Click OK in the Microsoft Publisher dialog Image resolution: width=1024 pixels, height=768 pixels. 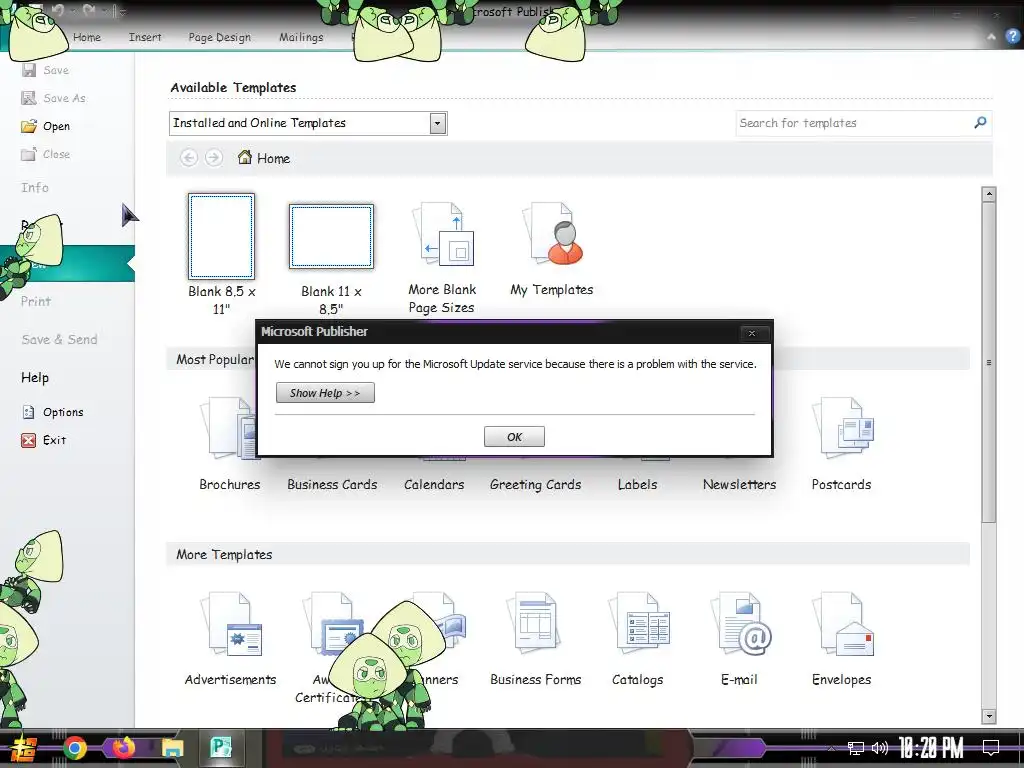point(514,437)
